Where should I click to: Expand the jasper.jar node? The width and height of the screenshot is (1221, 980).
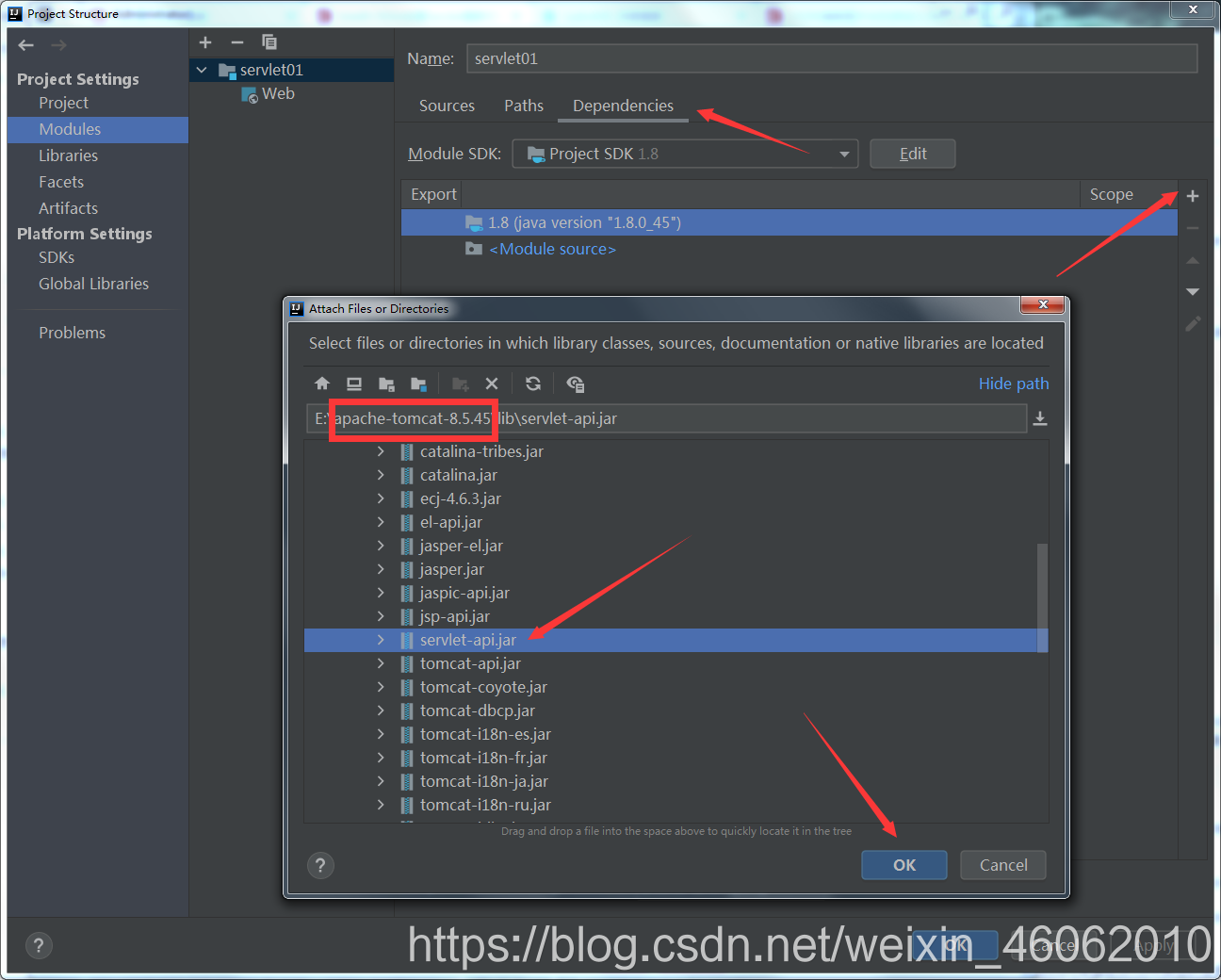click(x=381, y=569)
